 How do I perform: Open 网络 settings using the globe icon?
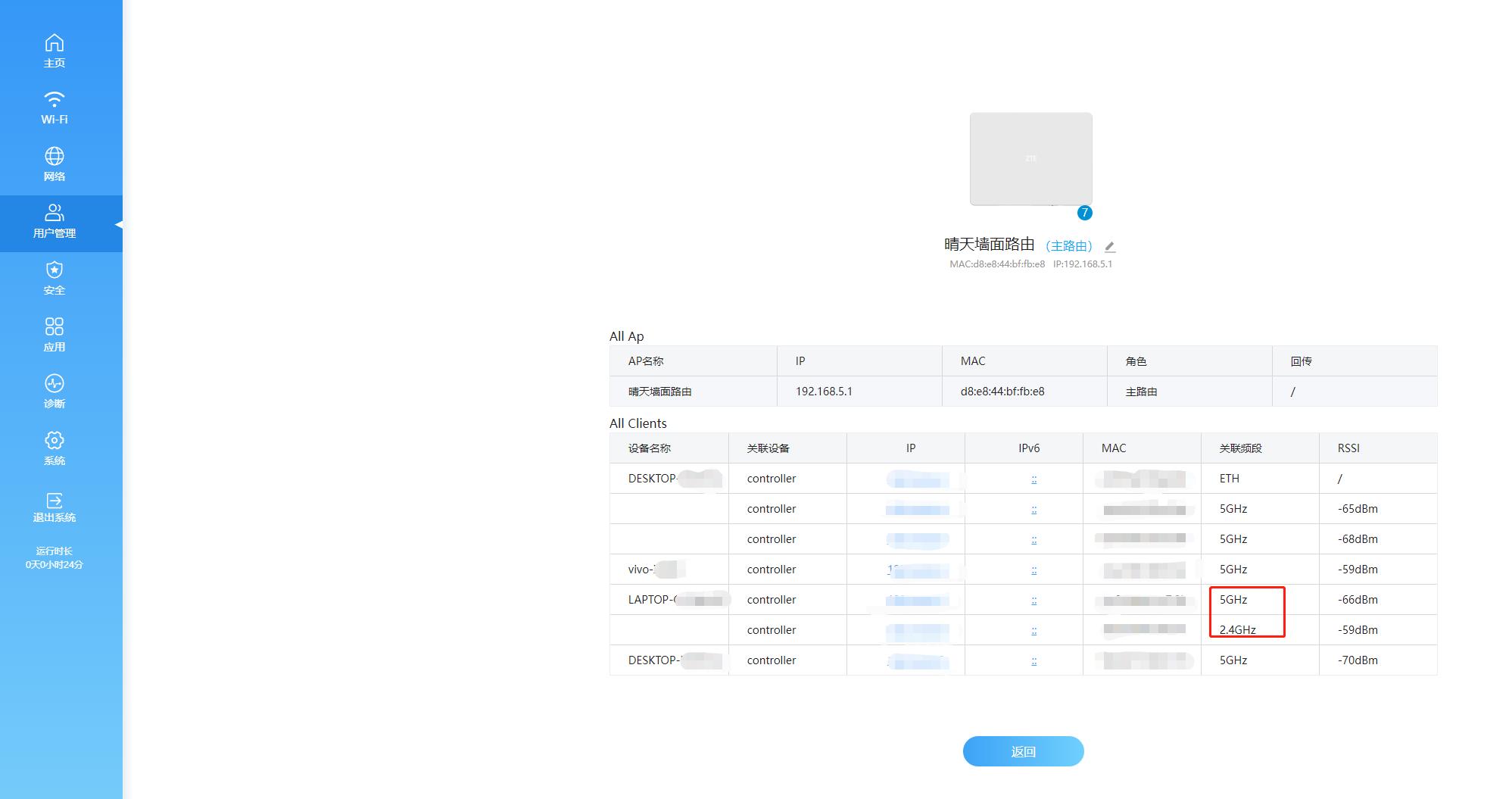(54, 157)
